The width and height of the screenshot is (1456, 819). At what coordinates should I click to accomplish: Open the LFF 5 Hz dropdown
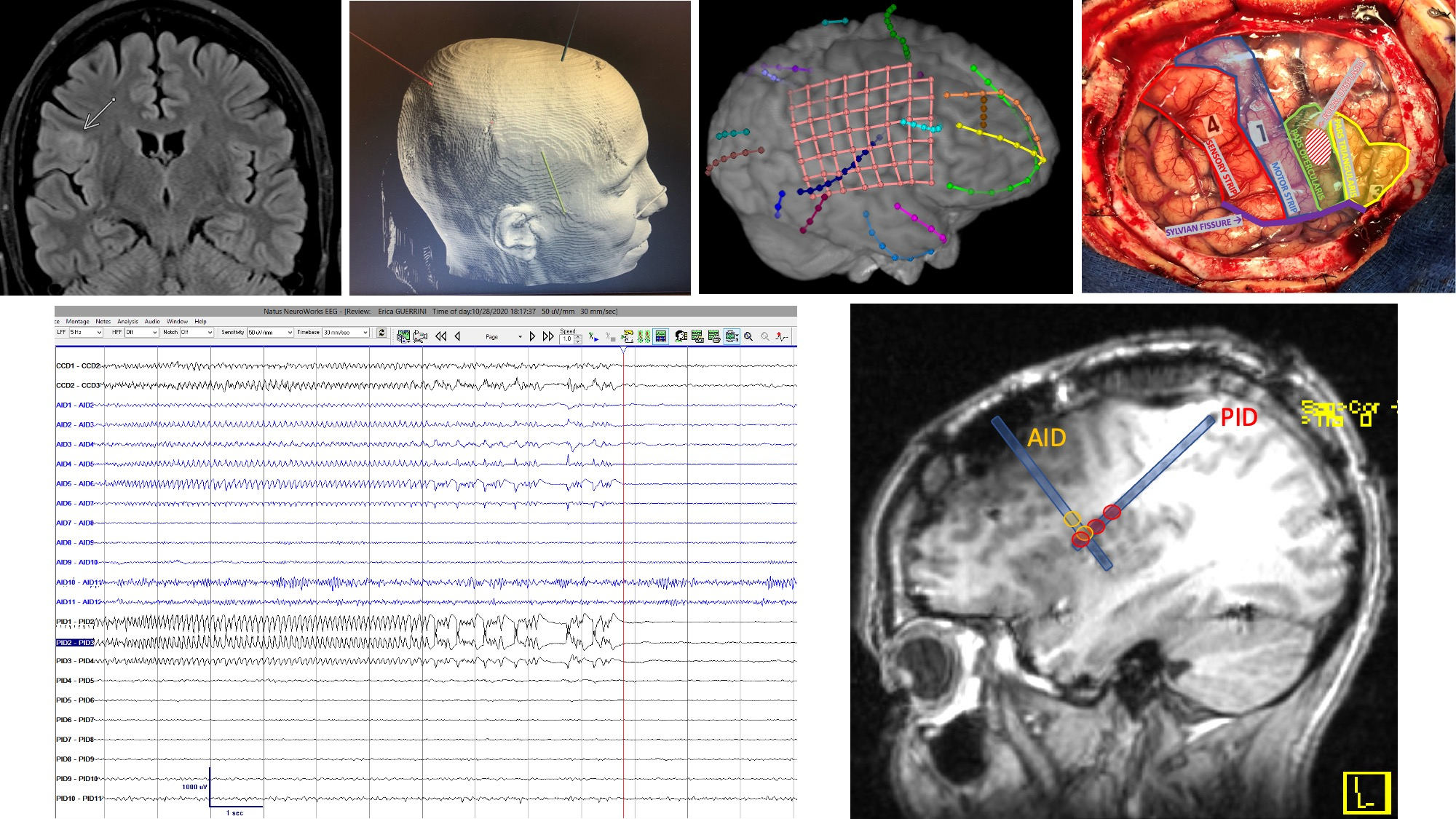(x=99, y=333)
